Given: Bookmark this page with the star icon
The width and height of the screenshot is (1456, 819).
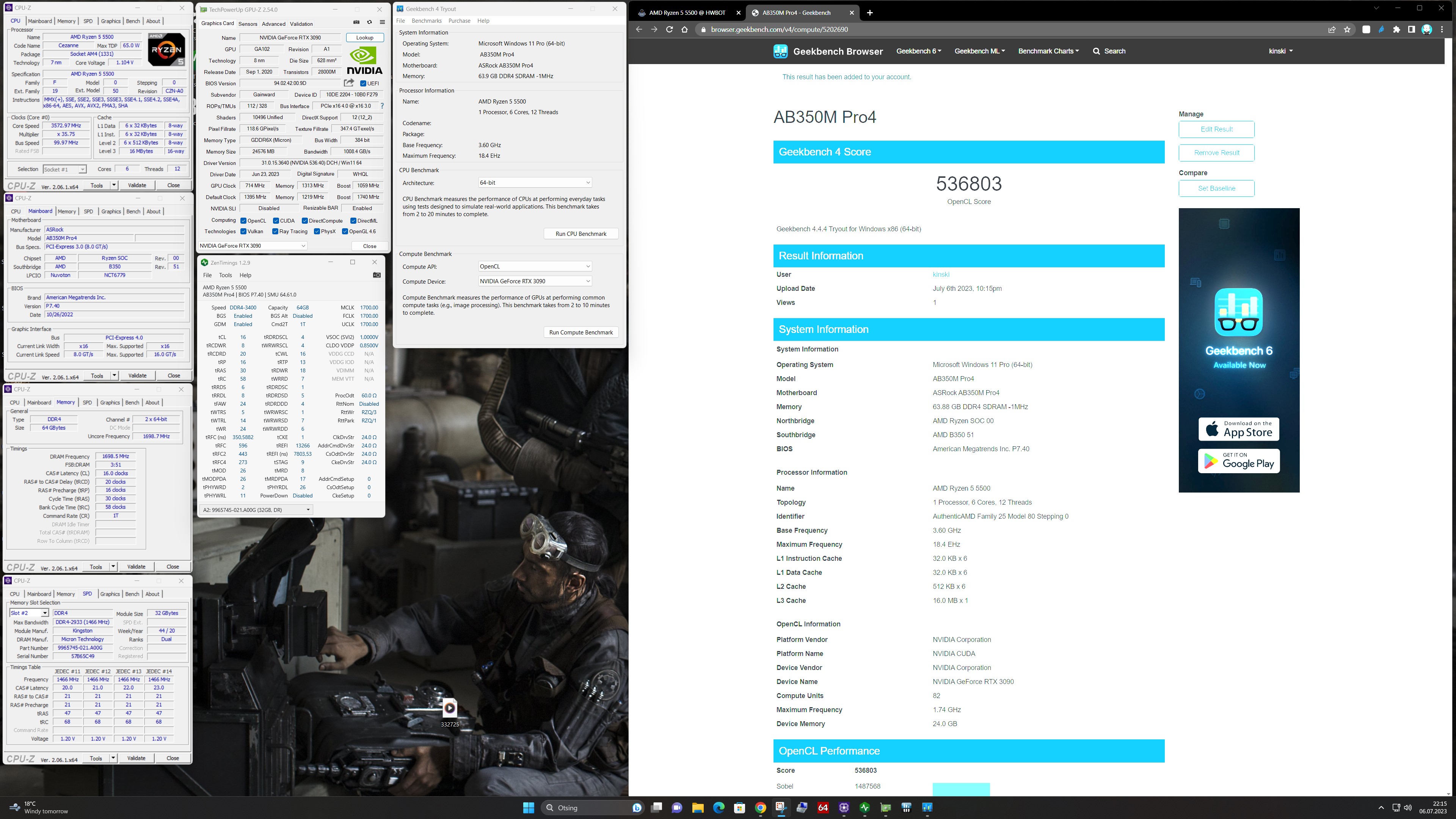Looking at the screenshot, I should click(1348, 30).
